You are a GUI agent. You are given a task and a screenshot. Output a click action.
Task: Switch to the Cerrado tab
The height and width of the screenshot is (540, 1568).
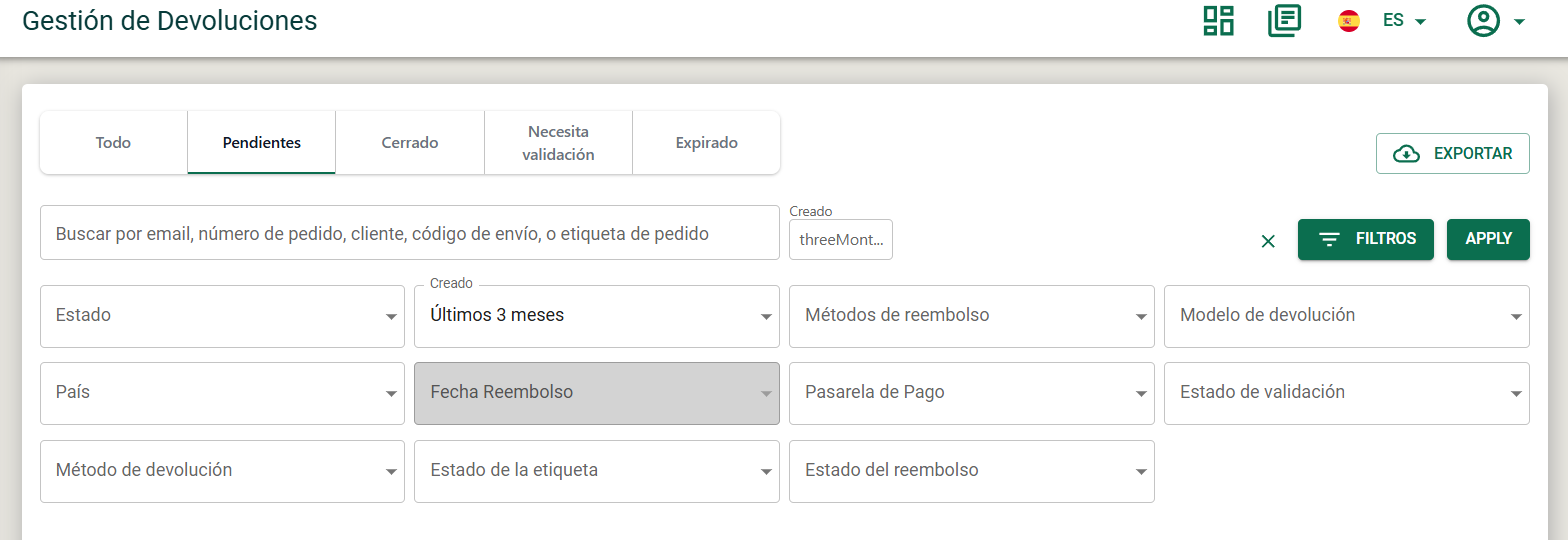point(410,143)
